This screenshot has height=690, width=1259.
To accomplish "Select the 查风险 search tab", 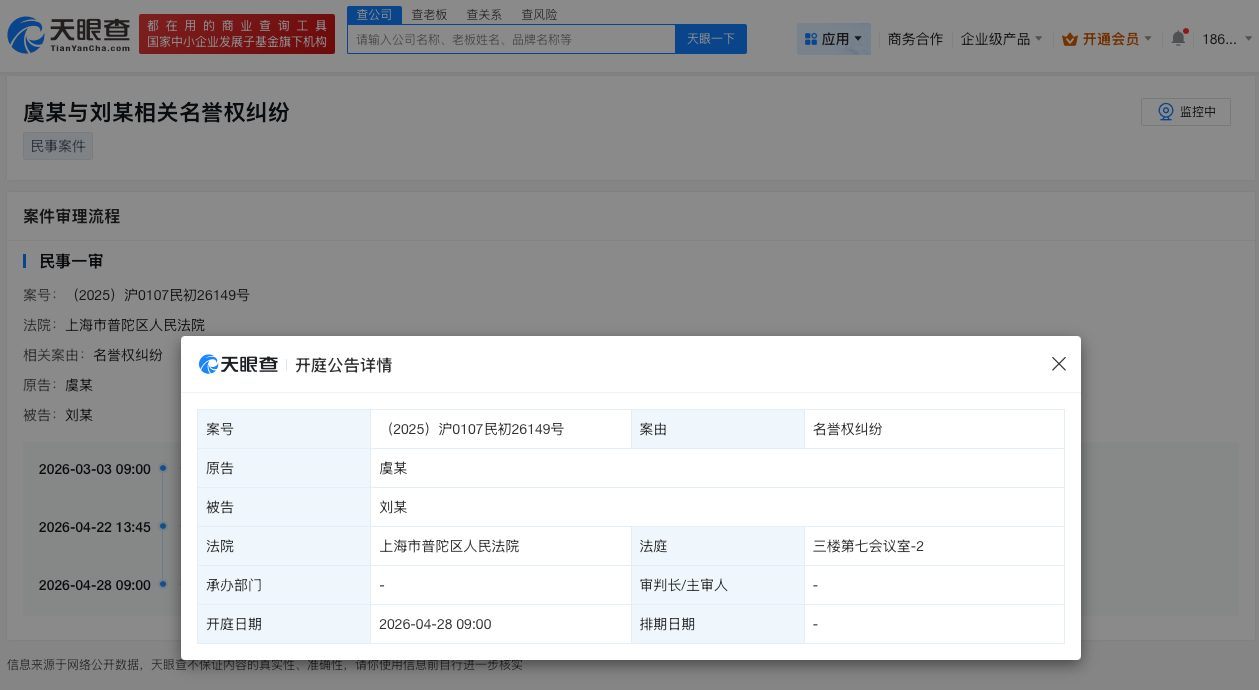I will tap(540, 14).
